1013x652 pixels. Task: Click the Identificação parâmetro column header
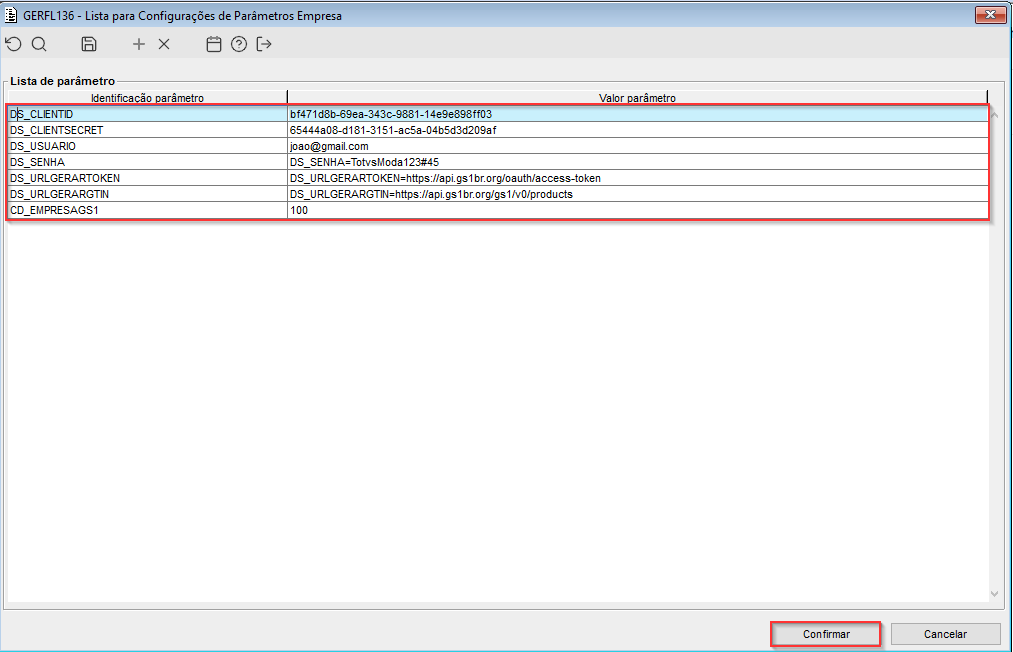click(x=147, y=98)
